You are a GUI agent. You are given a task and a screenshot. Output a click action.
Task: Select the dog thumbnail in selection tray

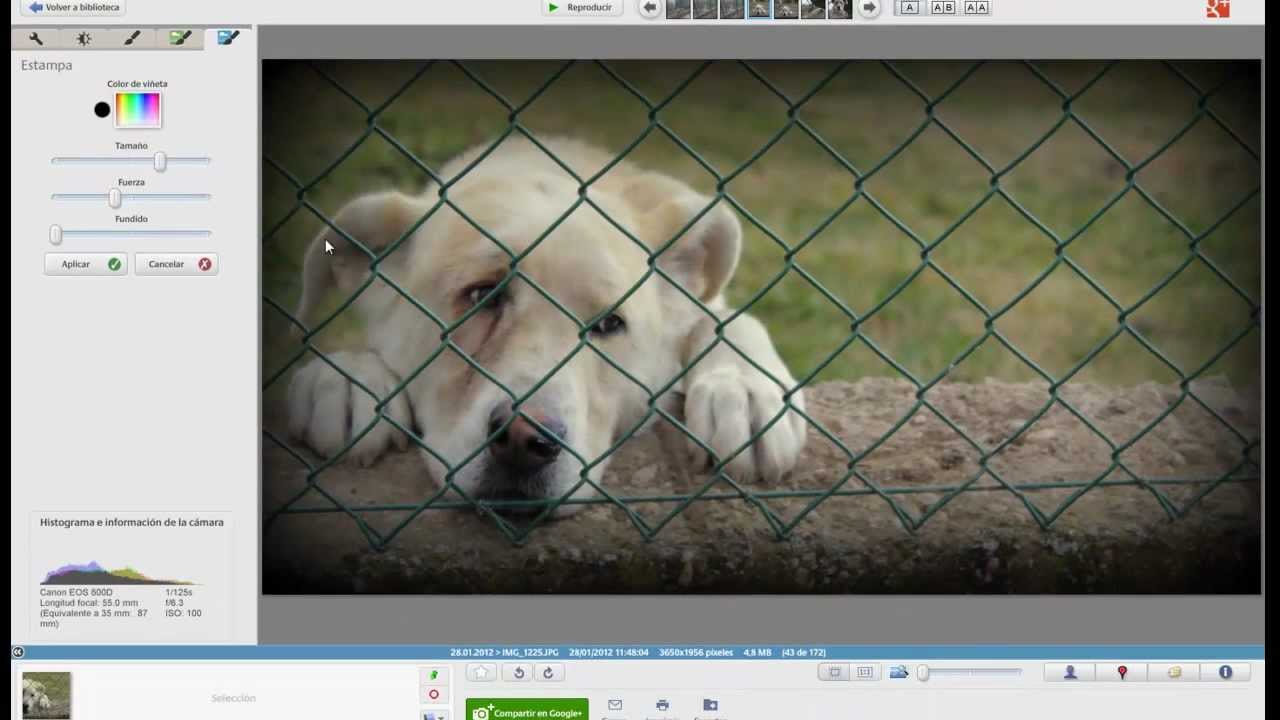(46, 695)
